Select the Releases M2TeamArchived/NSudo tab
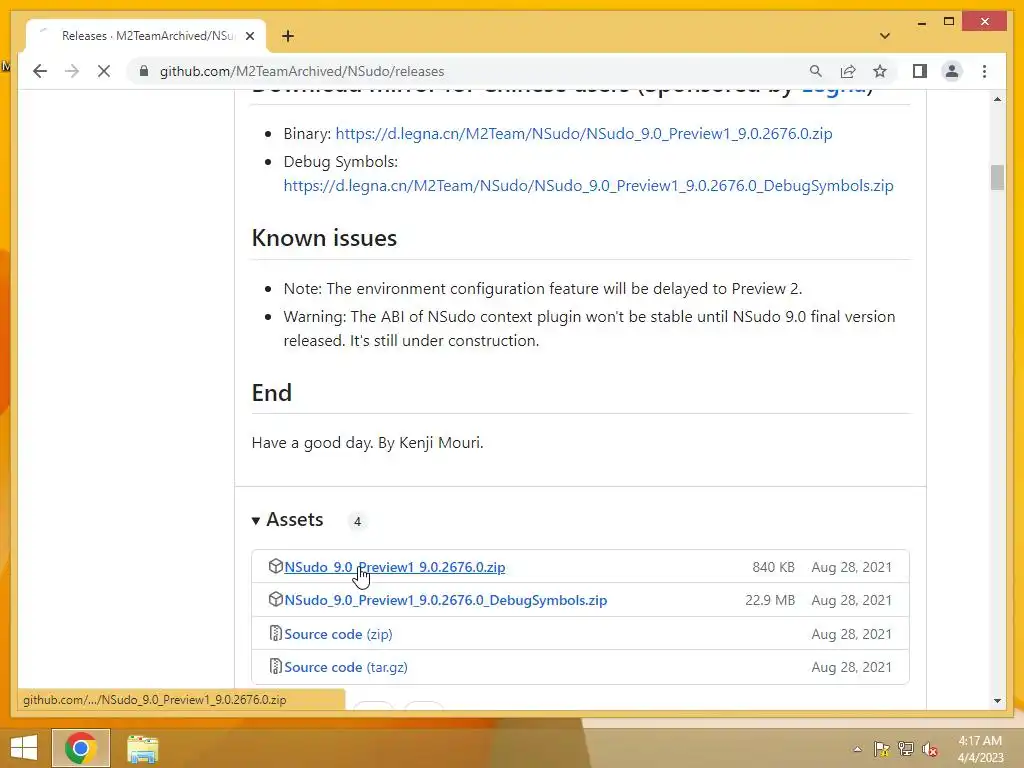Screen dimensions: 1024x768 146,36
